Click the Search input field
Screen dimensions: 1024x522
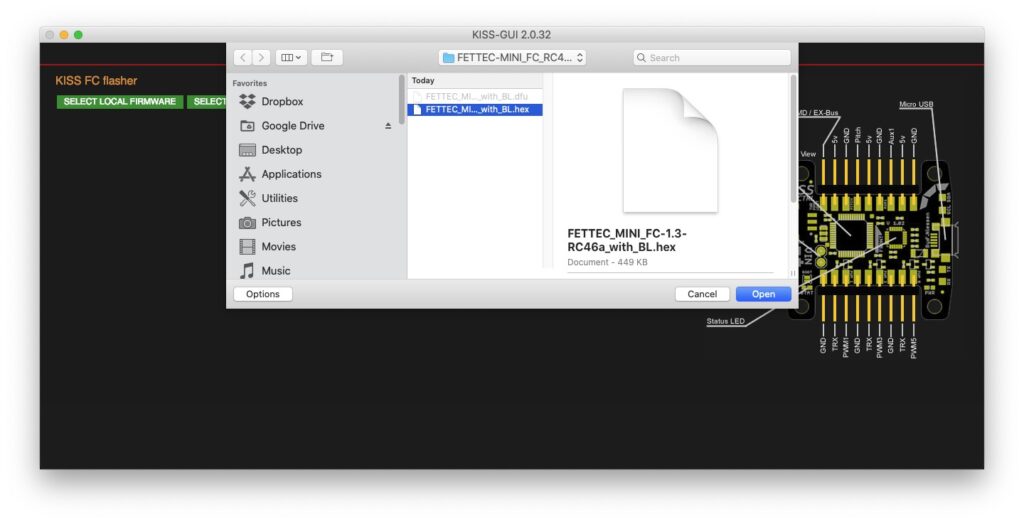(714, 58)
